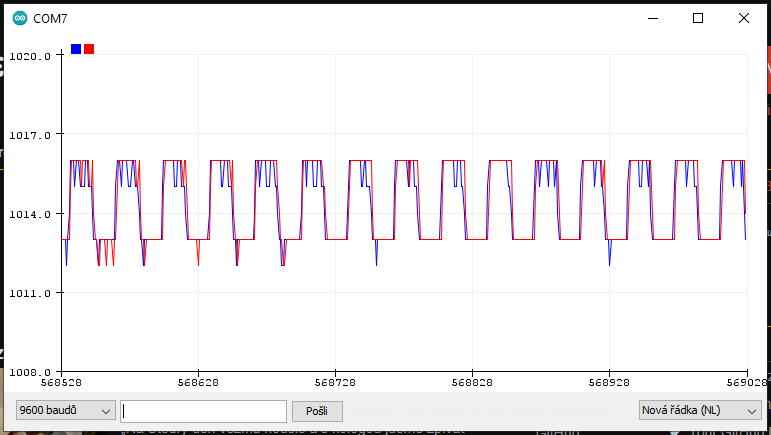Click the 1014.0 y-axis label

[29, 214]
